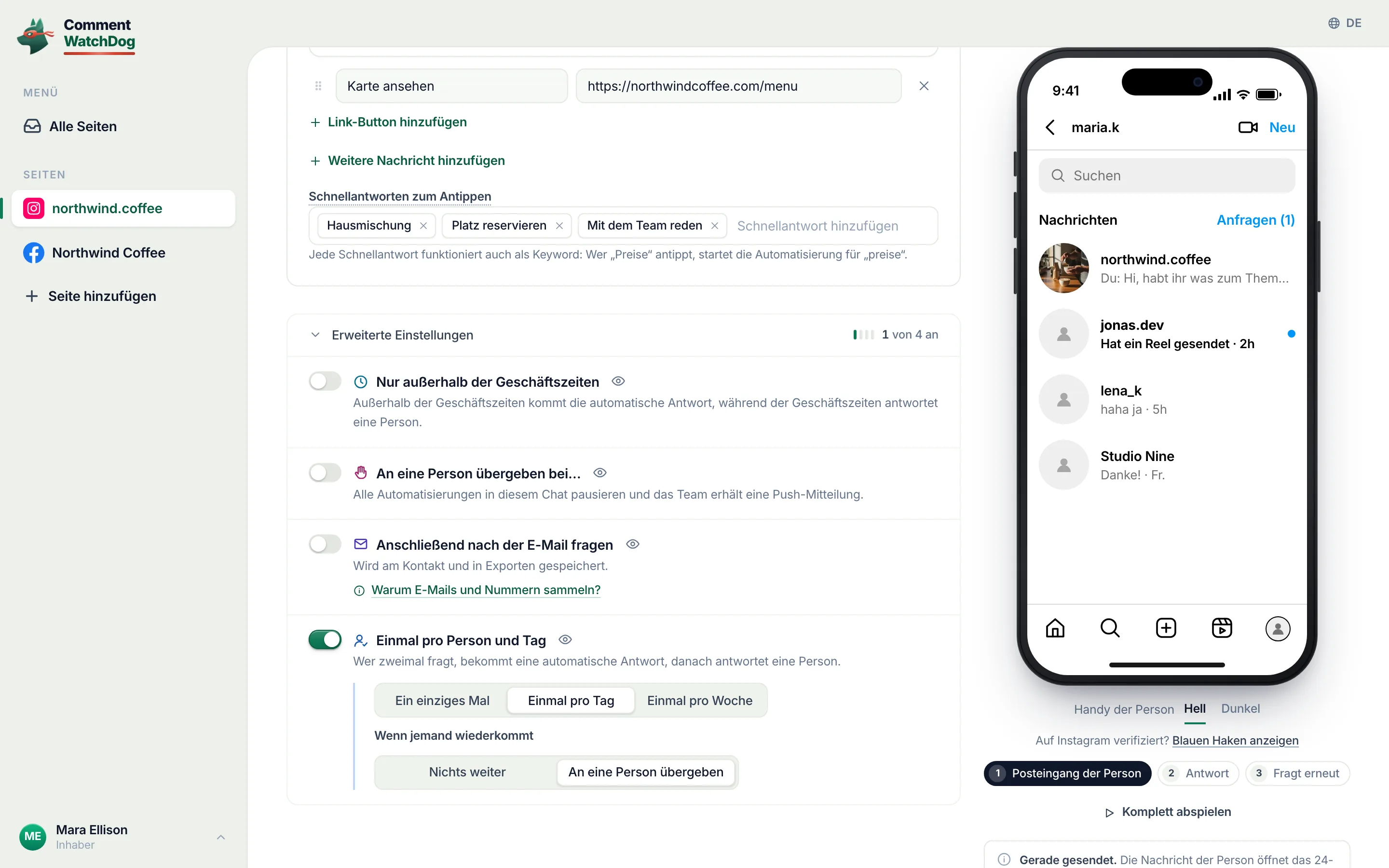Click the northwindcoffee.com/menu URL field
Screen dimensions: 1389x868
click(x=738, y=86)
